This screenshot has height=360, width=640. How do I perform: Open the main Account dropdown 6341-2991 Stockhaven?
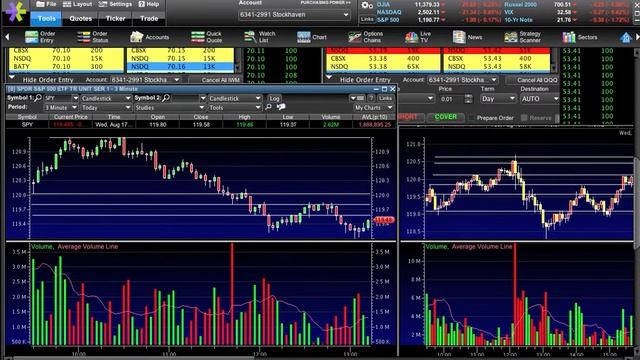(x=294, y=15)
